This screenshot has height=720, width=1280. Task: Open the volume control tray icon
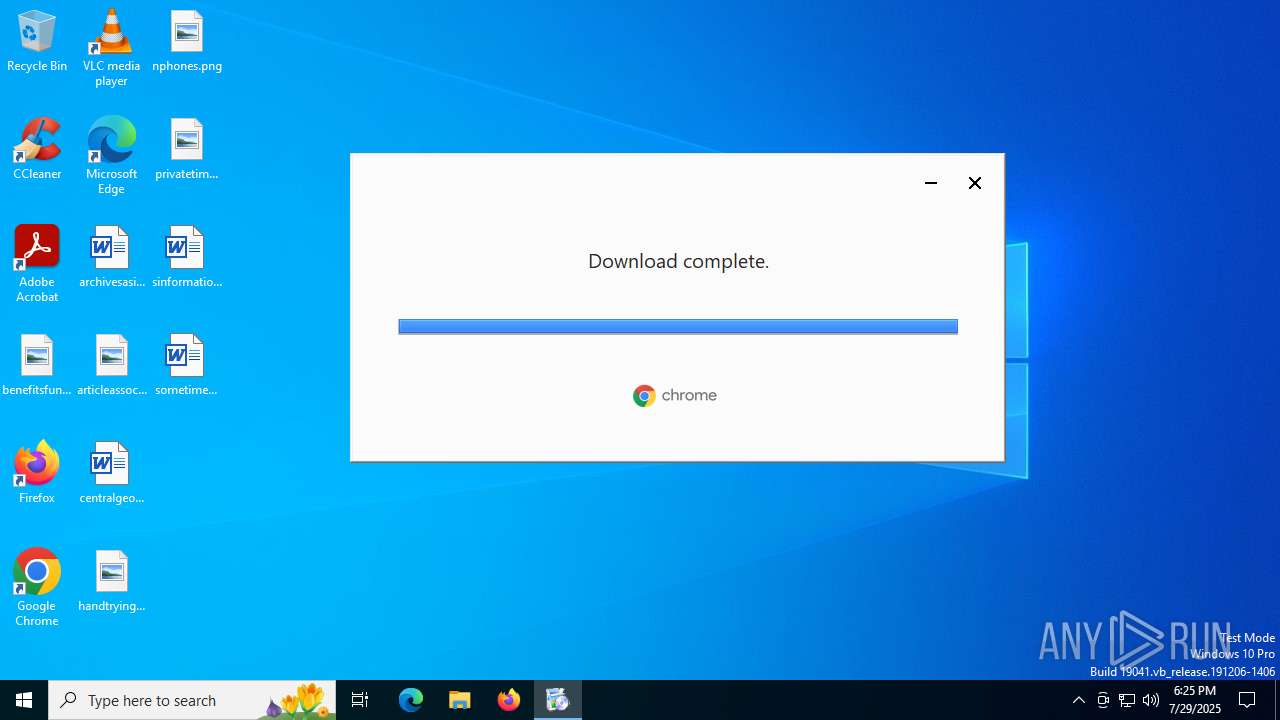[x=1151, y=700]
